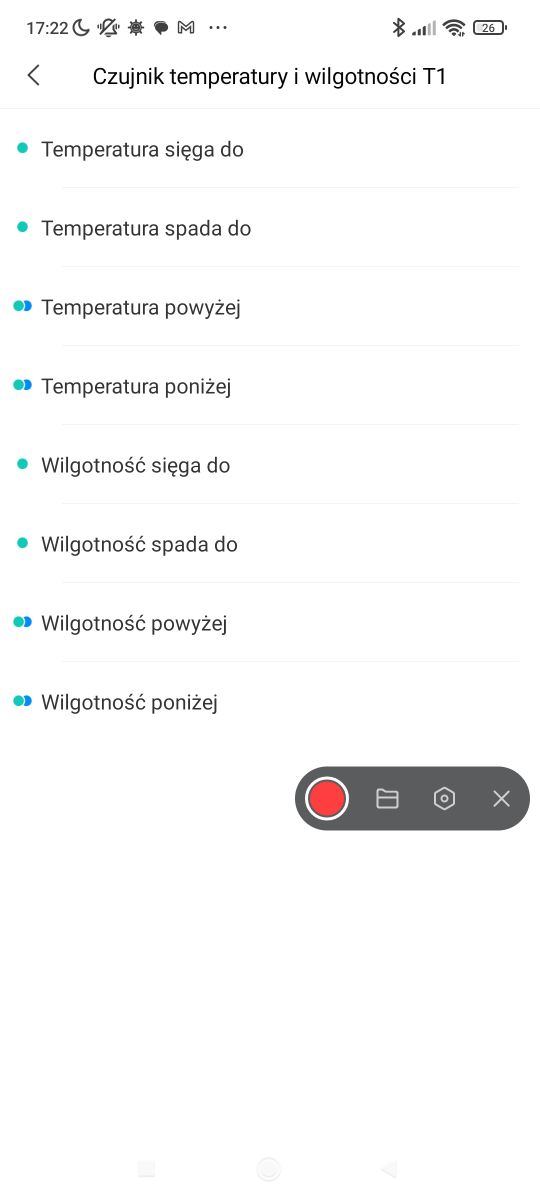Tap 'Temperatura powyżej' option
Viewport: 540px width, 1200px height.
tap(270, 307)
